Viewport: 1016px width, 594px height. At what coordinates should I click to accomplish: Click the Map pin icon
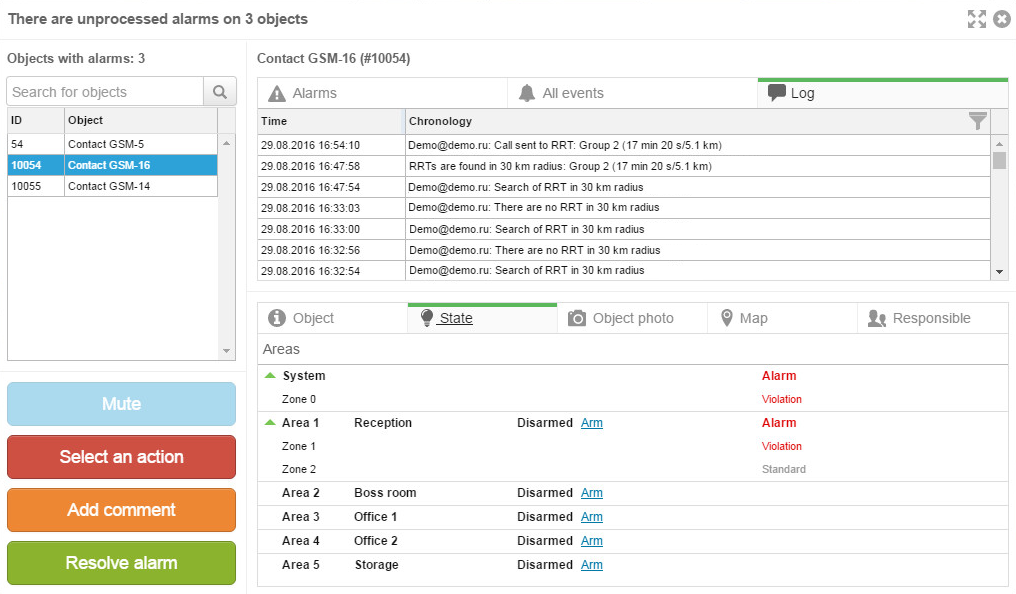pos(727,318)
